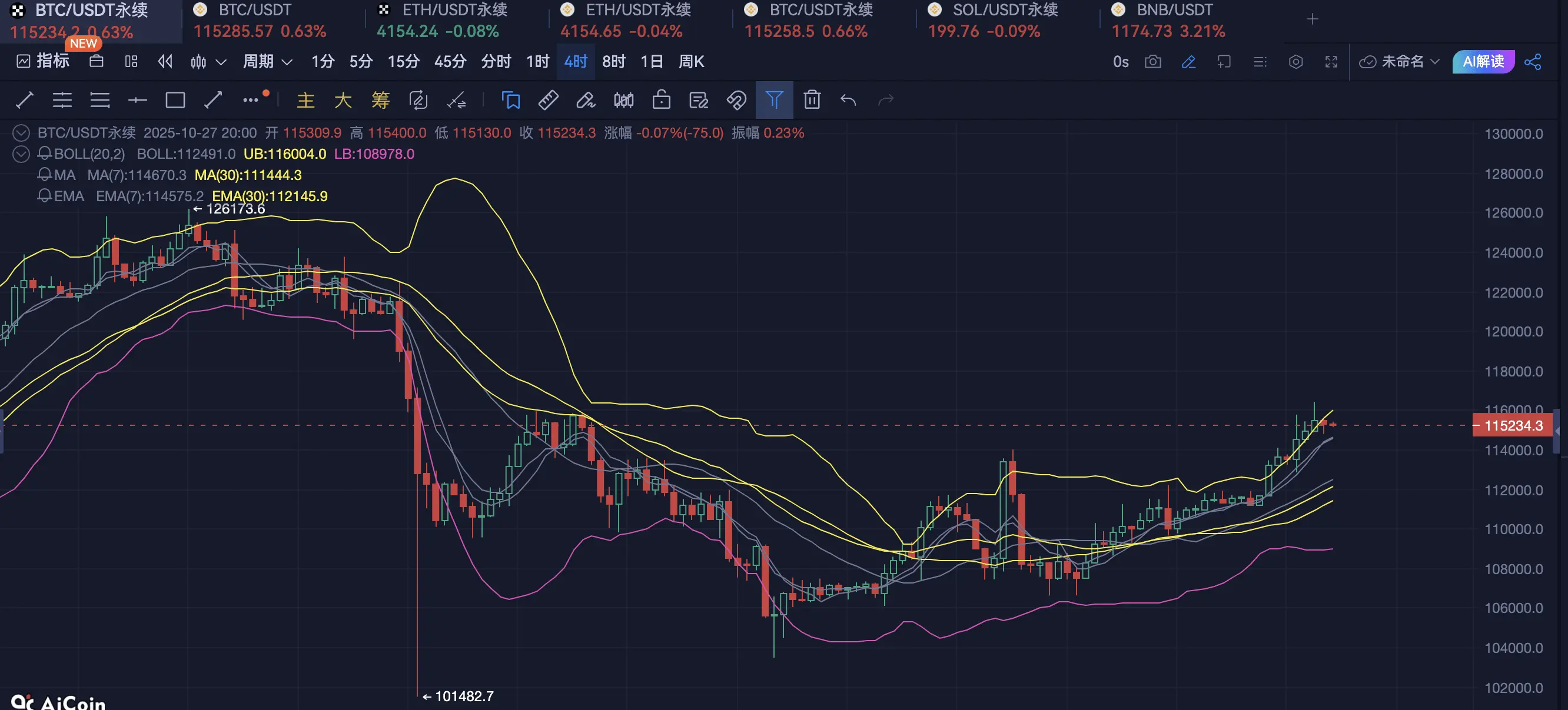Expand the candlestick chart type dropdown
Image resolution: width=1568 pixels, height=710 pixels.
(221, 61)
